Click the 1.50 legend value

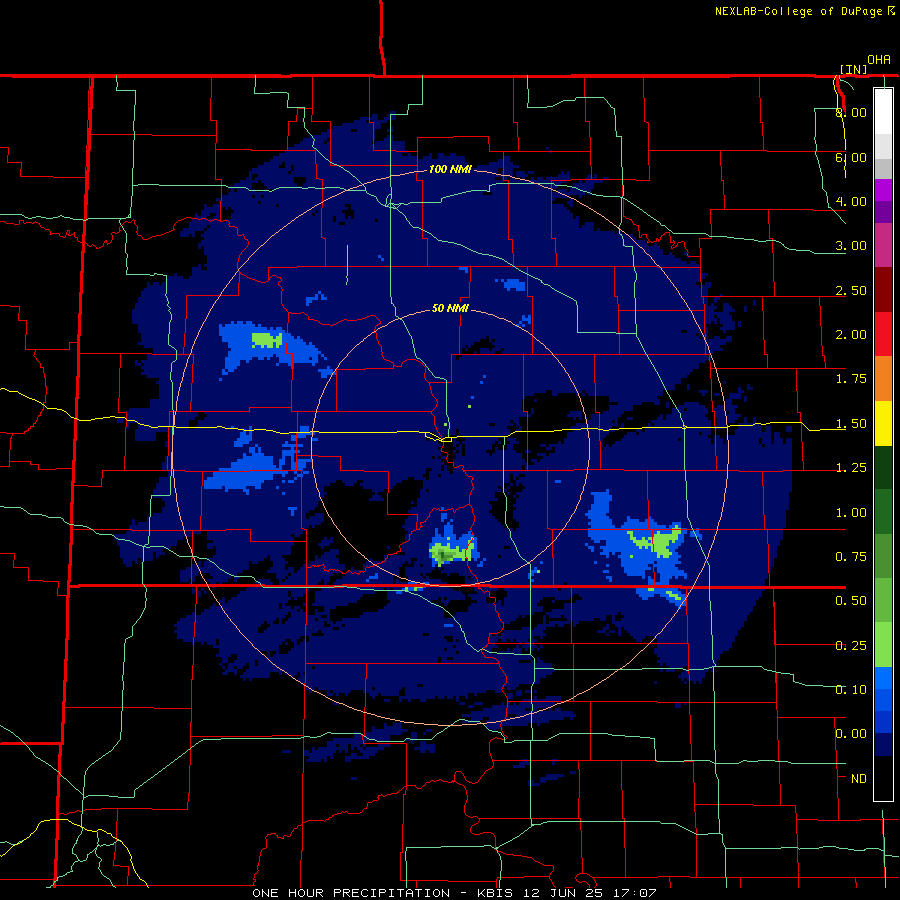(851, 424)
